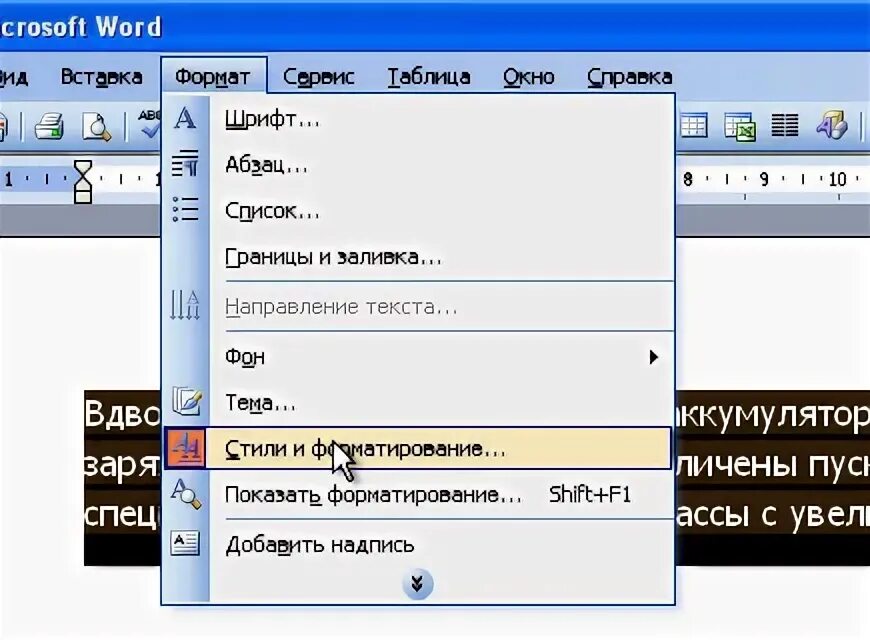Click the styles and formatting icon
Screen dimensions: 870x640
coord(185,447)
